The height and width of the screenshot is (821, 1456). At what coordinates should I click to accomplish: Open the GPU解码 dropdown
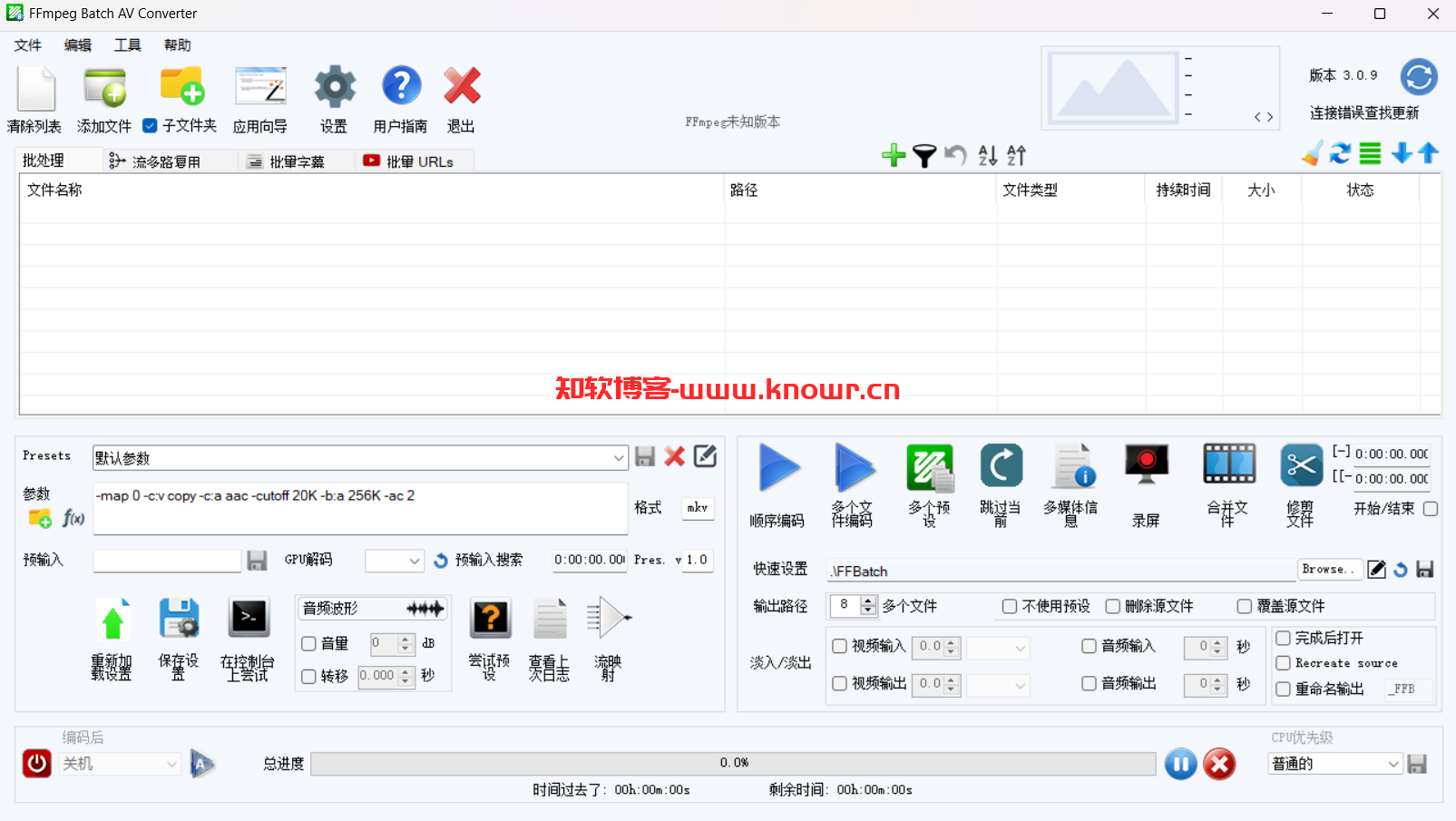pyautogui.click(x=415, y=561)
